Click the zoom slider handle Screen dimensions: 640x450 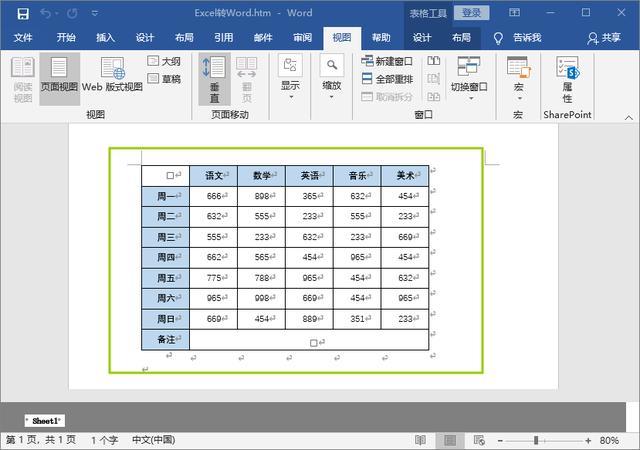click(x=536, y=440)
